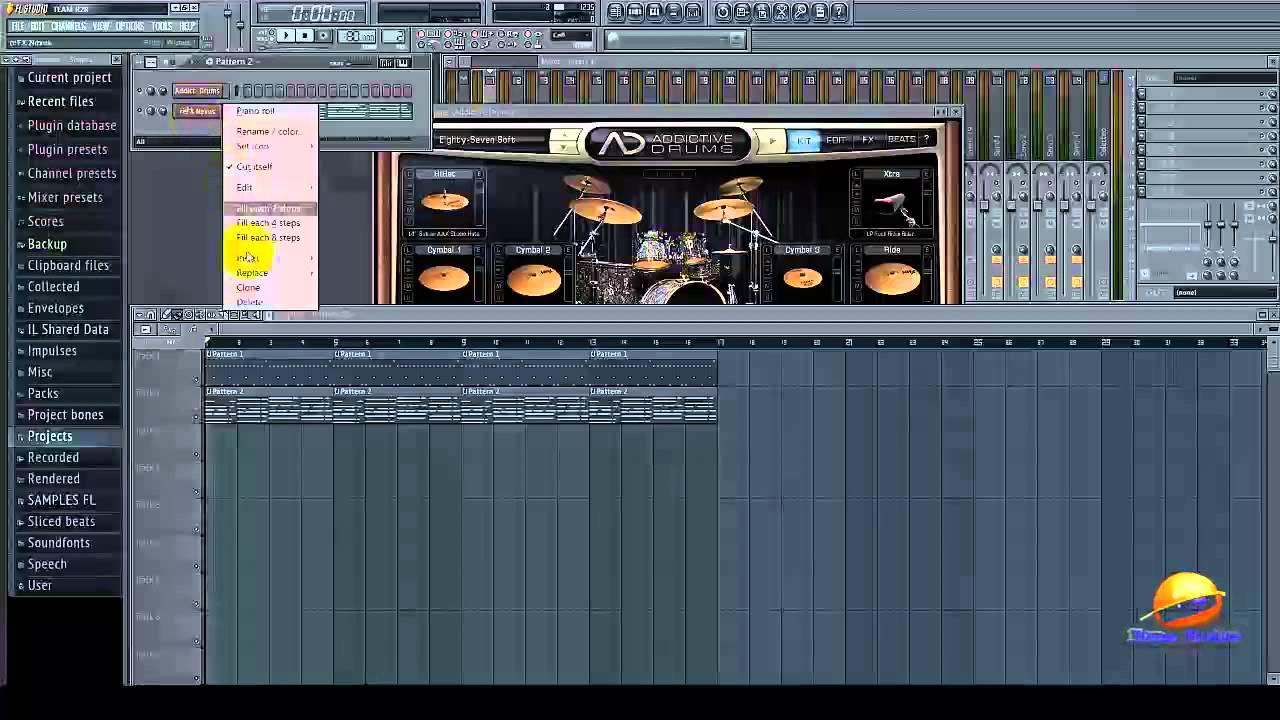Click the Hihat drum pad in Addictive Drums
The width and height of the screenshot is (1280, 720).
[445, 201]
